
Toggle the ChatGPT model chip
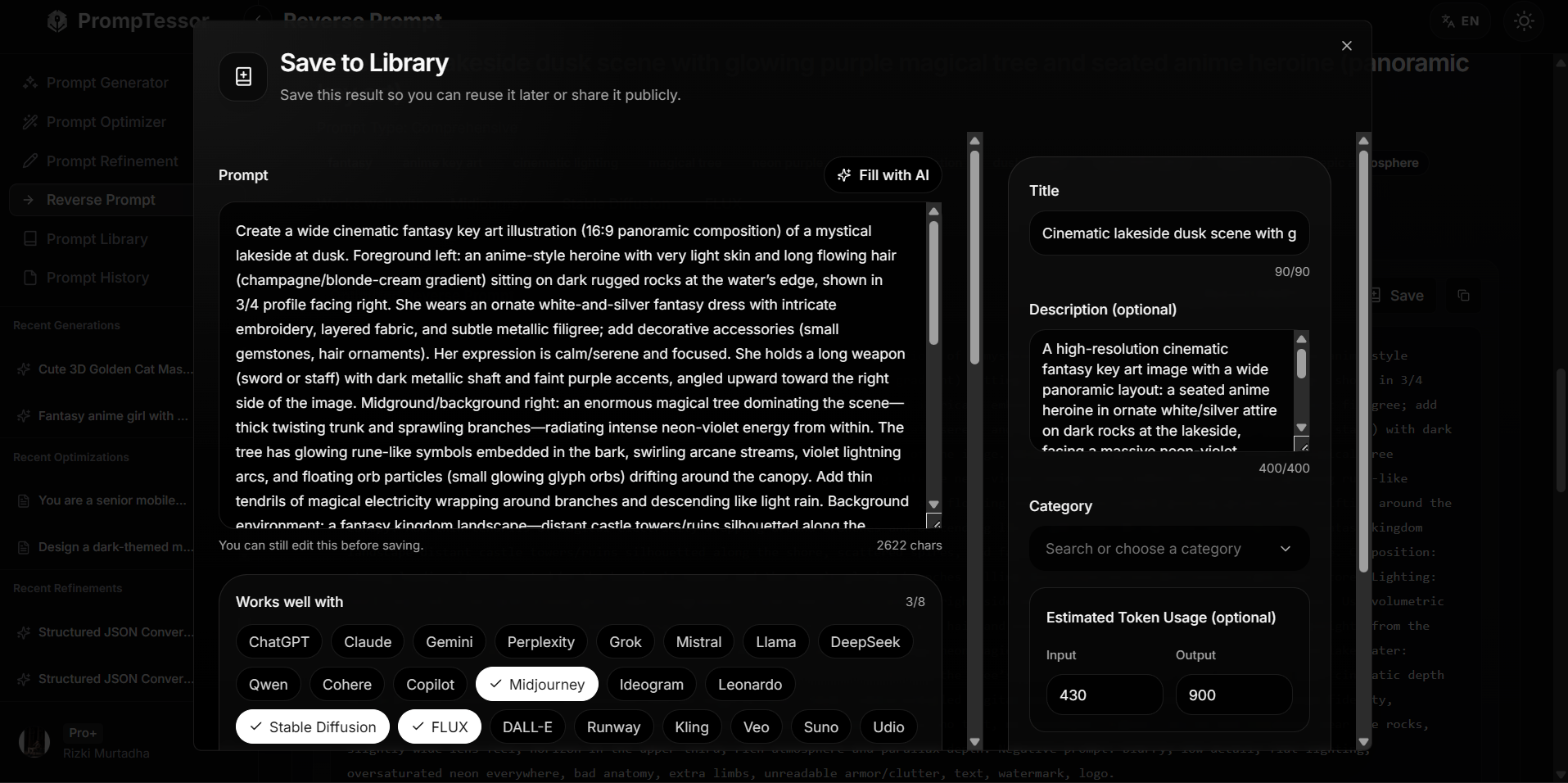[x=279, y=642]
